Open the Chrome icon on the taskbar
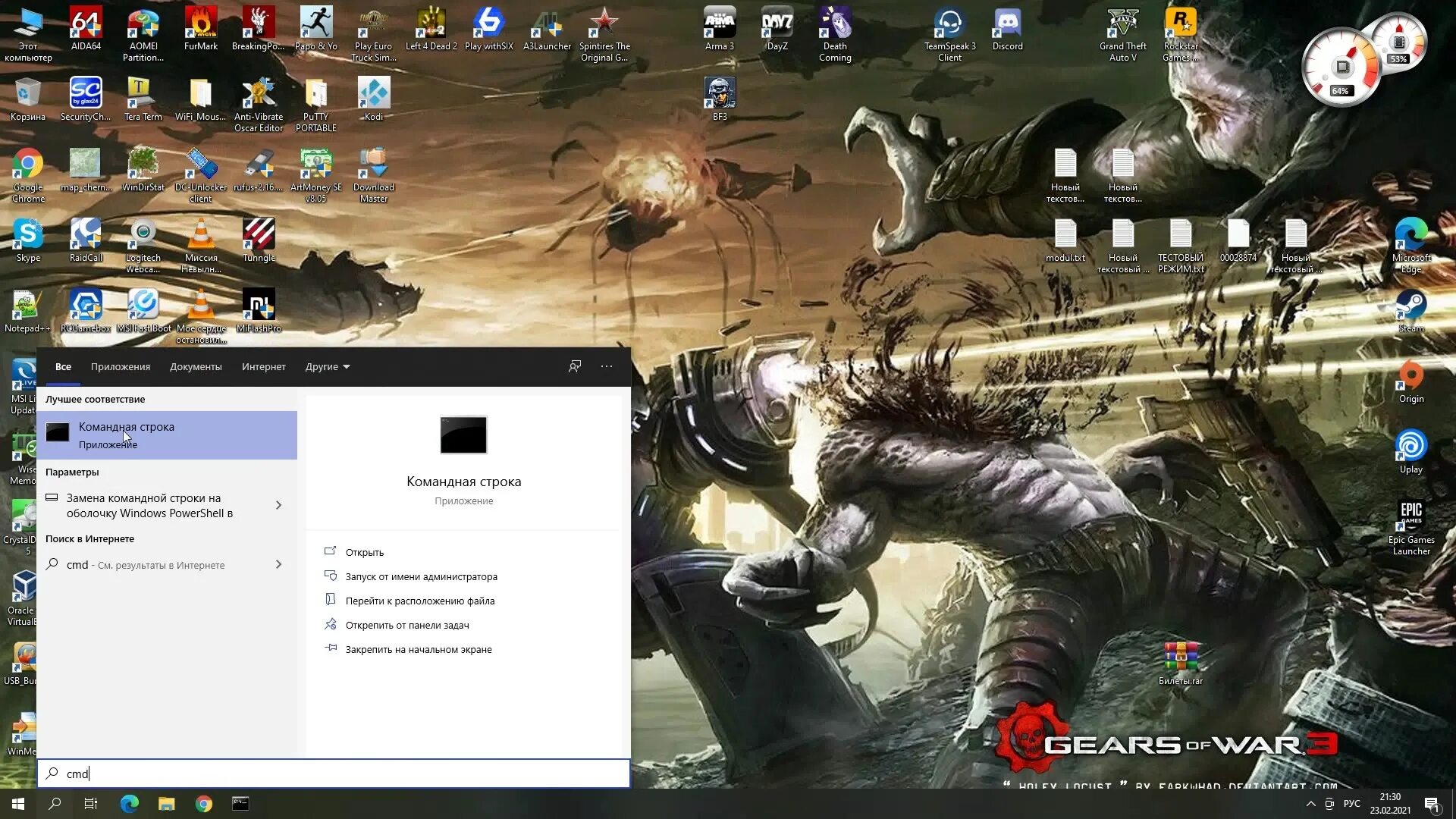 [x=203, y=804]
